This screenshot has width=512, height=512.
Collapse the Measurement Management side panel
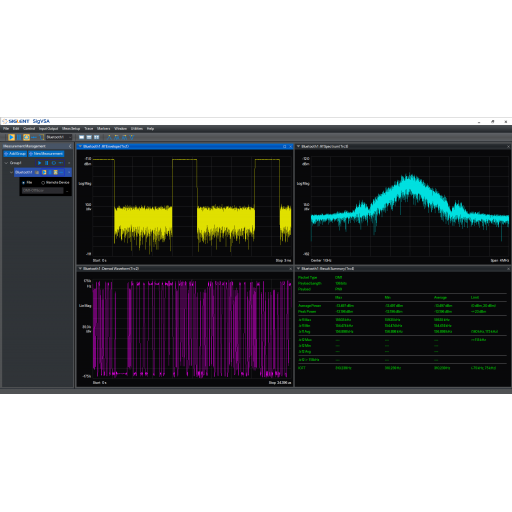[x=70, y=146]
